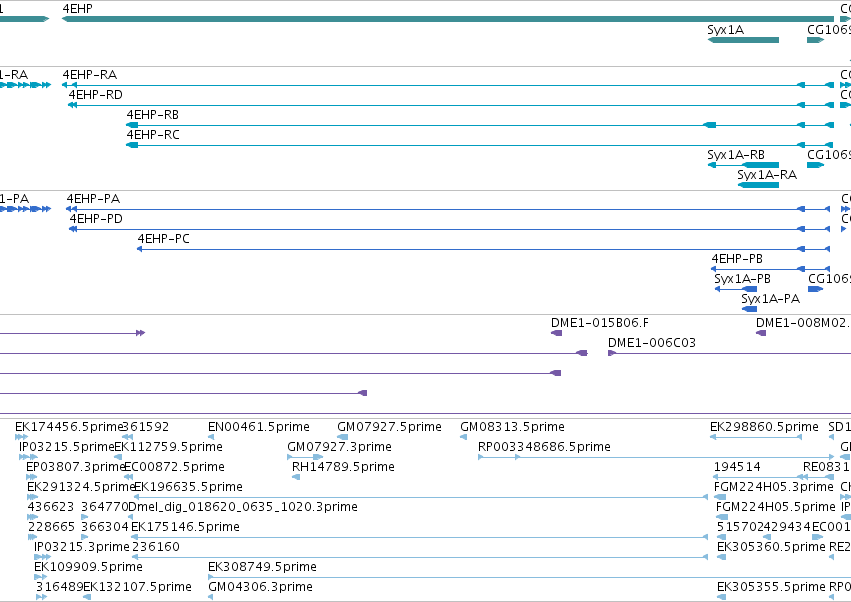Select the 4EHP gene bar
851x602 pixels.
point(448,19)
